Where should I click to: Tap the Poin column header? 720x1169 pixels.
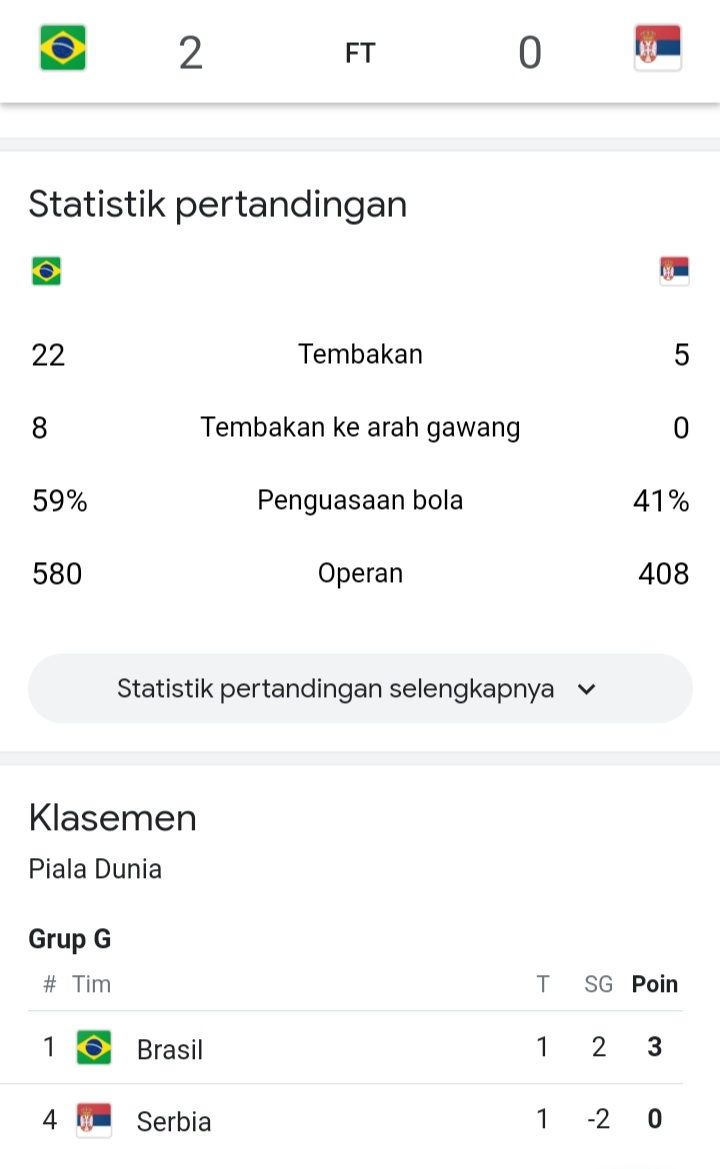pos(654,984)
